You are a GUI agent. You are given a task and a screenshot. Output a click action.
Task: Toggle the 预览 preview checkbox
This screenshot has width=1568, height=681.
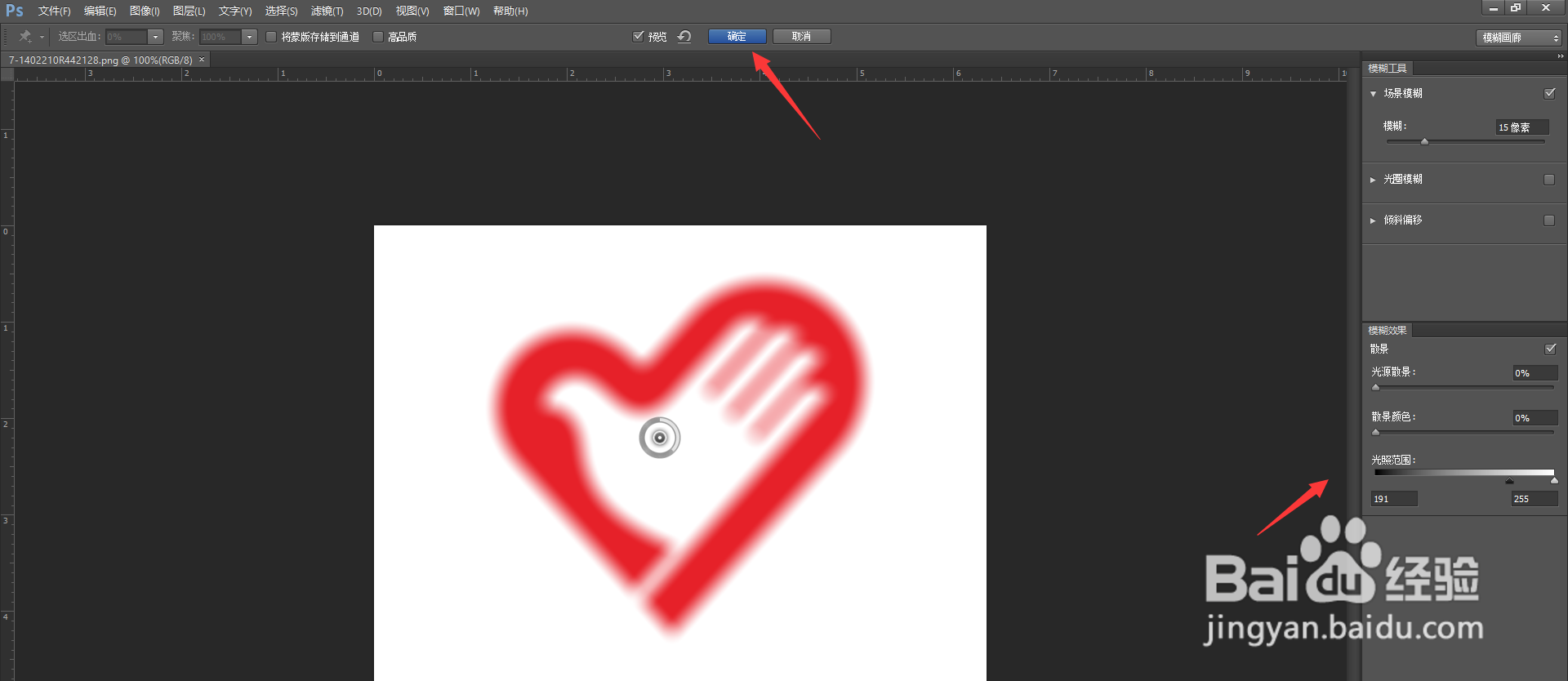pos(639,36)
